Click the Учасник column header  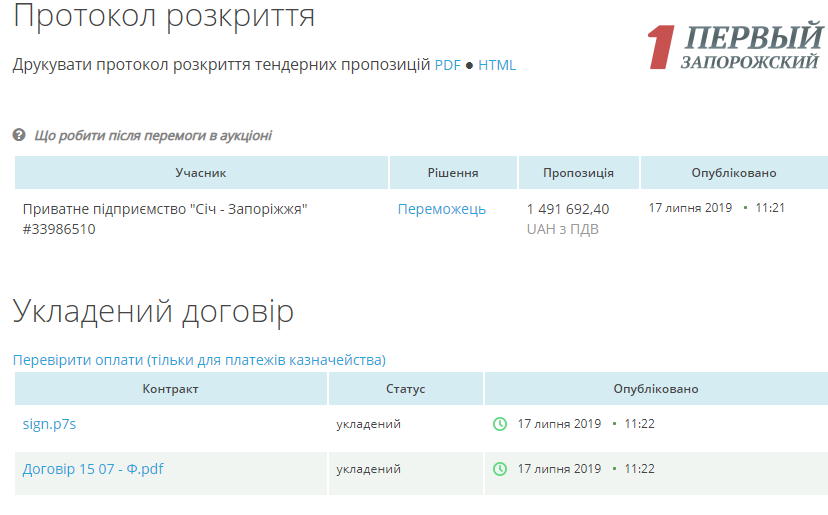[x=201, y=173]
